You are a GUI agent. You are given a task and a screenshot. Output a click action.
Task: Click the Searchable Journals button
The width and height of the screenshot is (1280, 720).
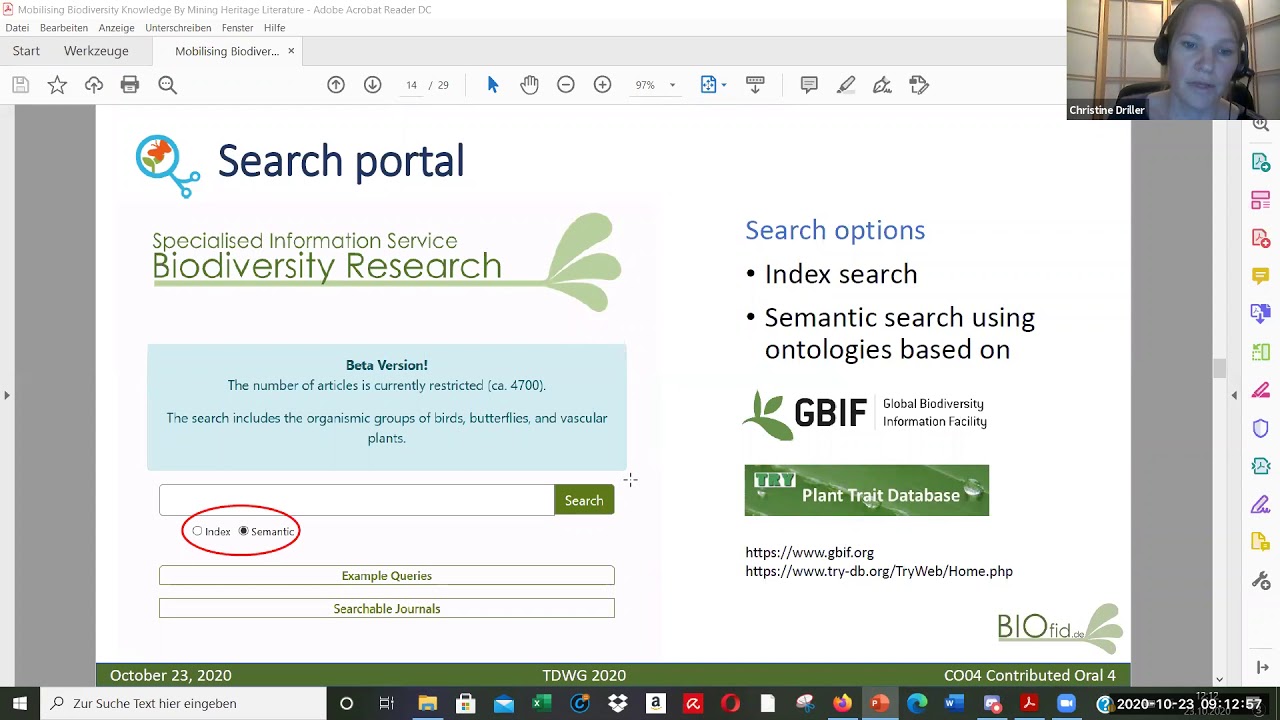point(387,609)
